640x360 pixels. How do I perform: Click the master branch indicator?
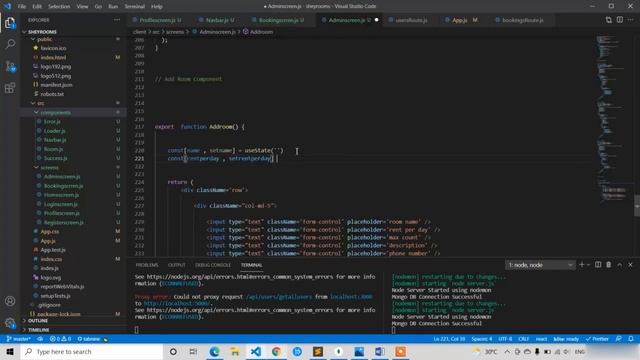(19, 339)
